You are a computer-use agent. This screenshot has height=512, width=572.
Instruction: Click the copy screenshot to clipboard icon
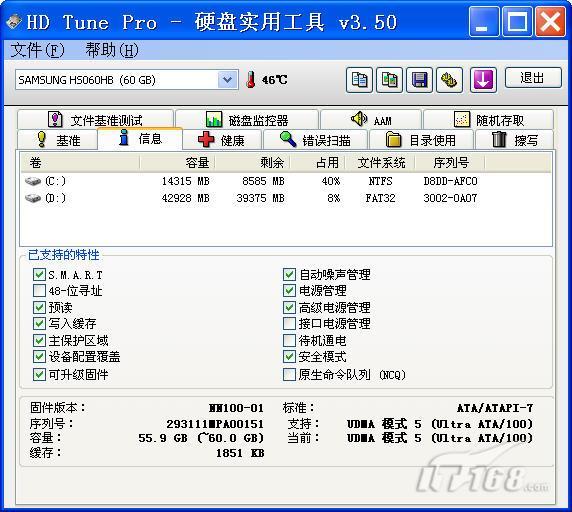coord(390,79)
